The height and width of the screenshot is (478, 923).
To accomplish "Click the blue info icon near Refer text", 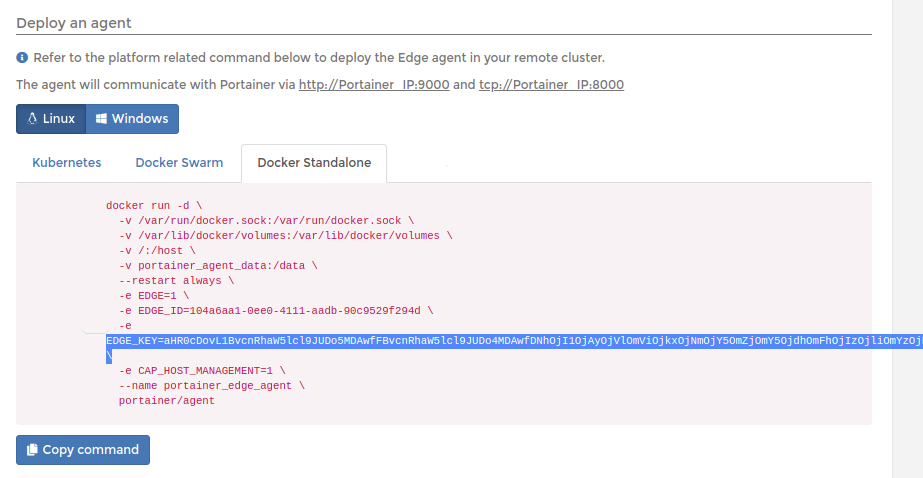I will (x=22, y=58).
